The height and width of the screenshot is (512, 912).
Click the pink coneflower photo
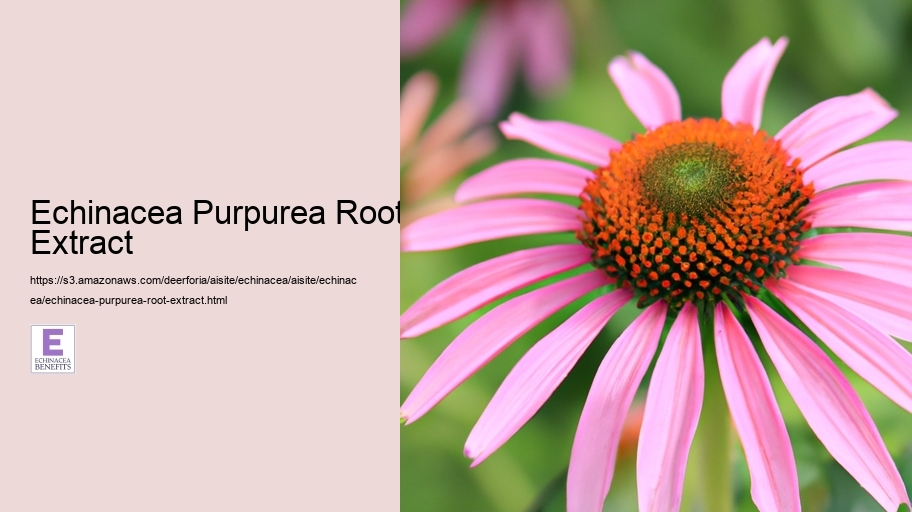656,256
